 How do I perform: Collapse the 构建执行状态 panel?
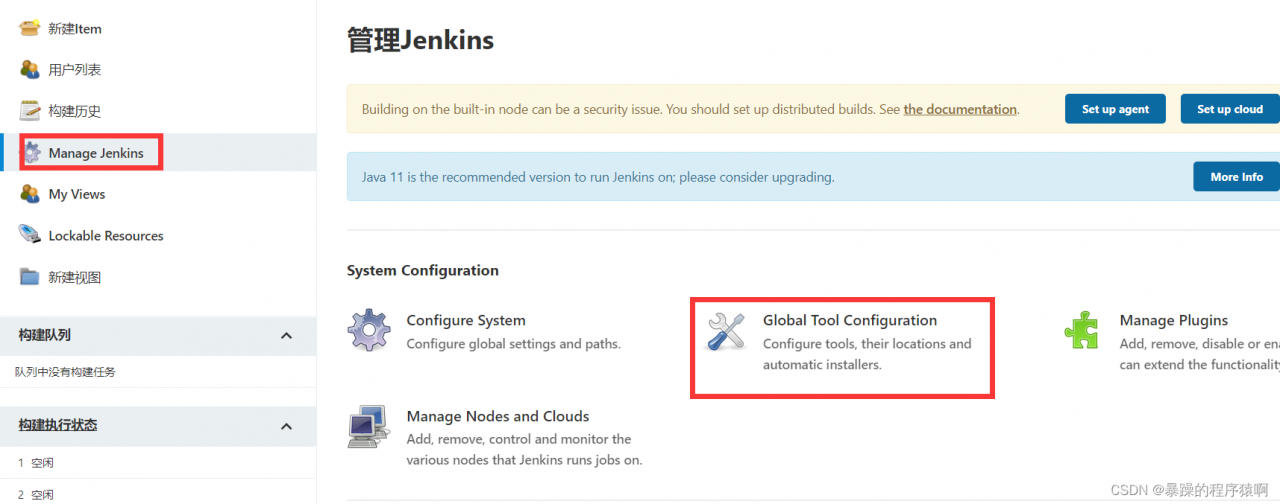[x=286, y=426]
